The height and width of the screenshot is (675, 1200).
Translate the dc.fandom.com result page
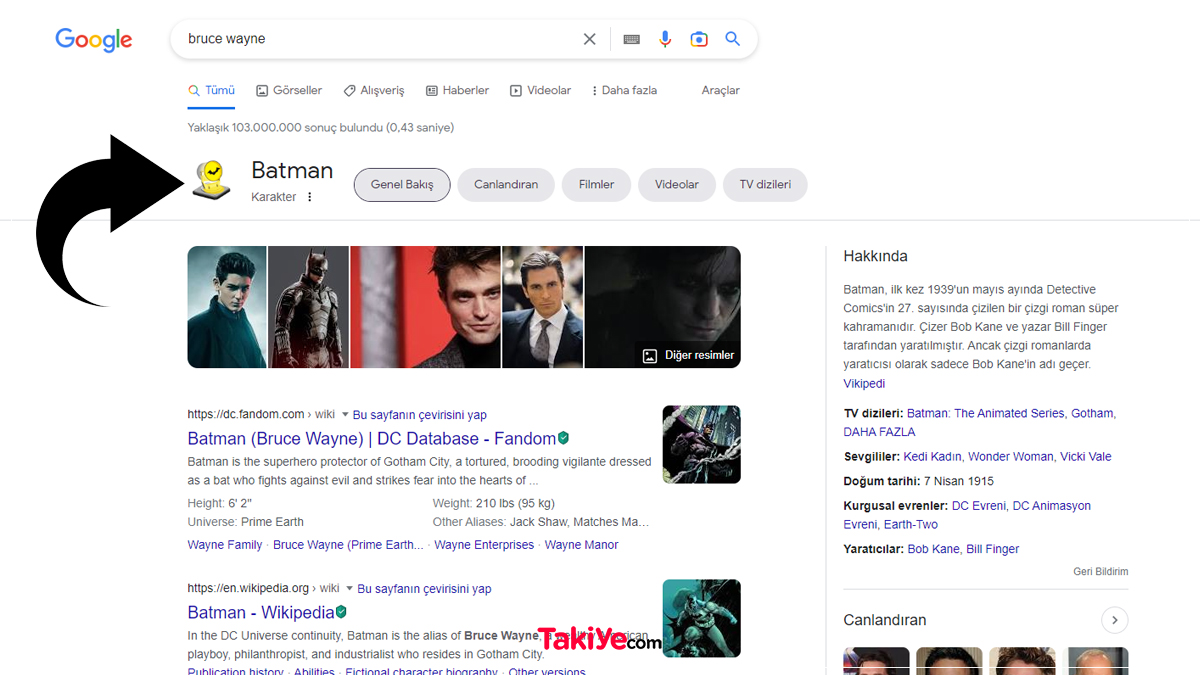click(x=420, y=415)
